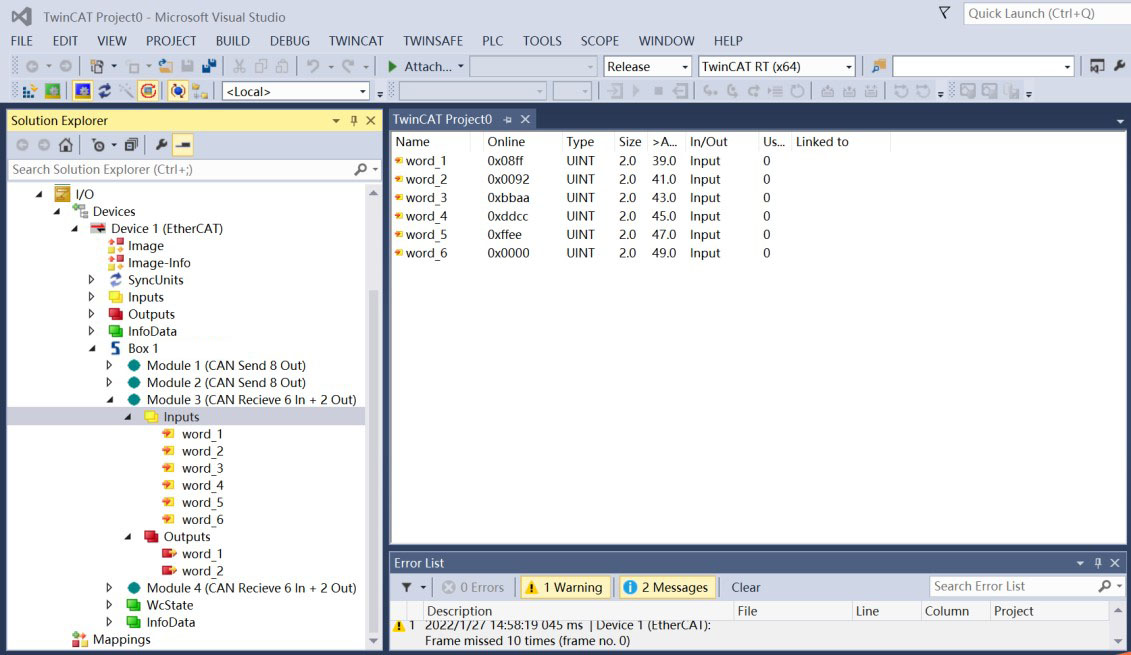The image size is (1131, 655).
Task: Sort by the Type column header
Action: pyautogui.click(x=580, y=142)
